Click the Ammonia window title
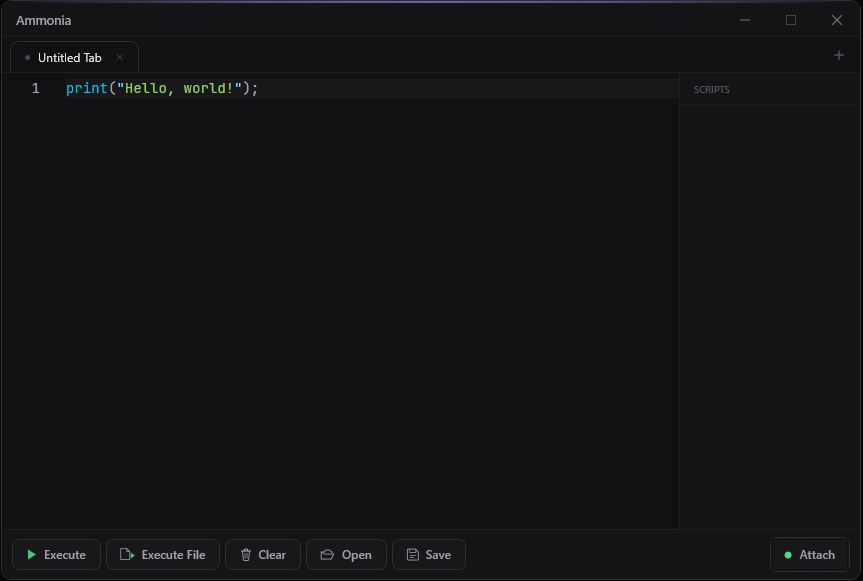Screen dimensions: 863x581 (x=44, y=21)
